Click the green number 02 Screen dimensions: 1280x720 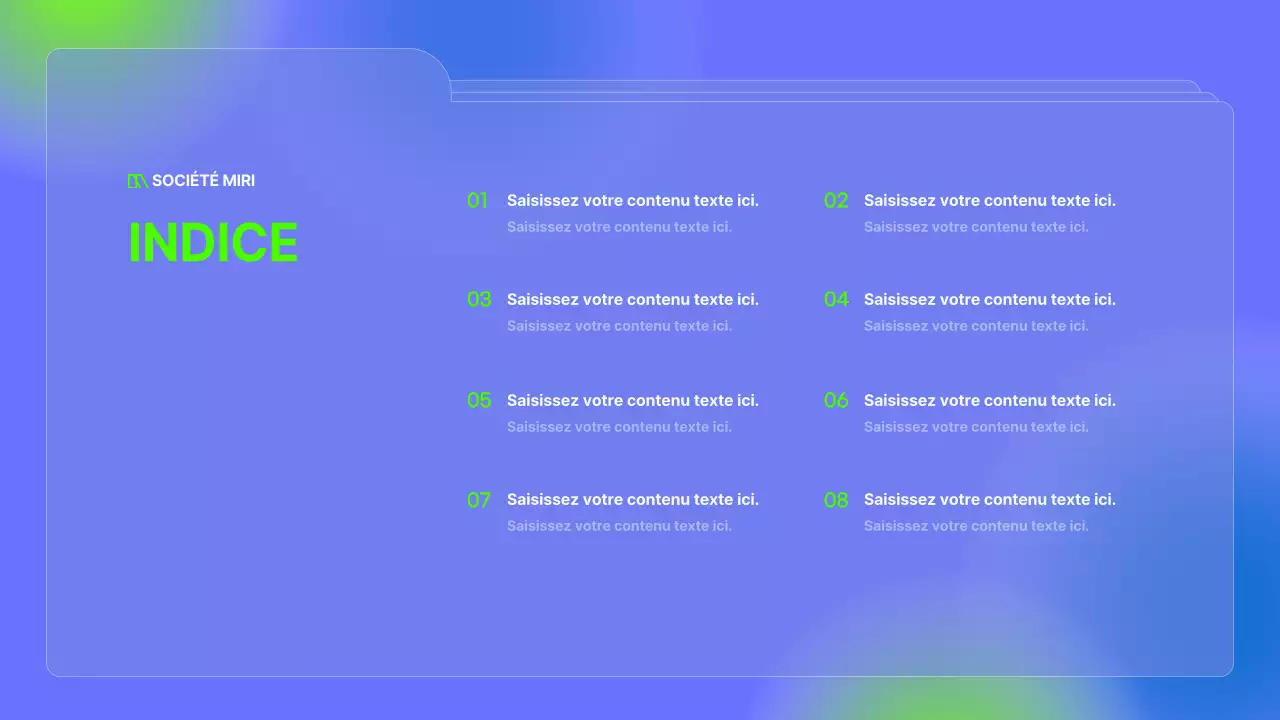point(836,201)
